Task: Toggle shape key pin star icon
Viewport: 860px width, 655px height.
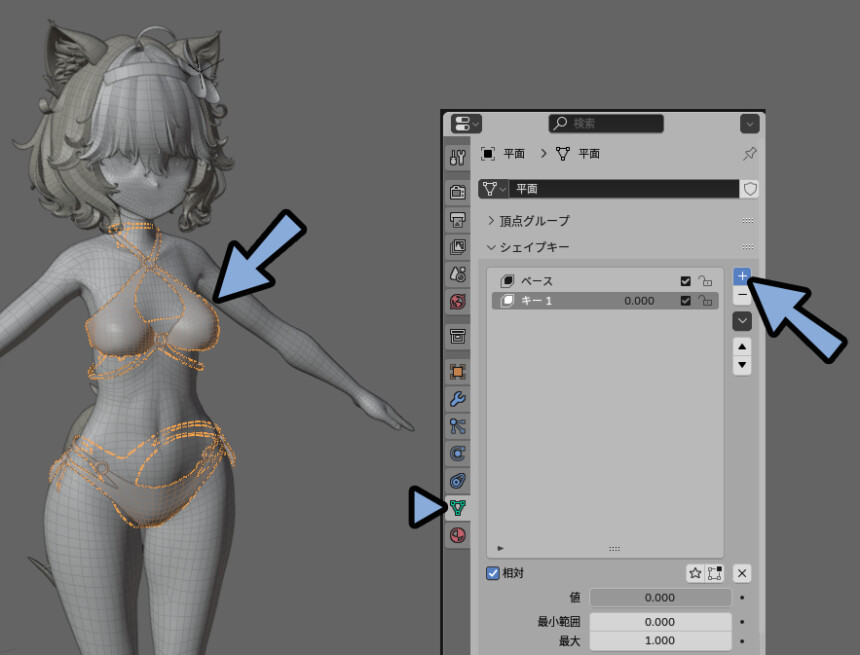Action: [x=695, y=573]
